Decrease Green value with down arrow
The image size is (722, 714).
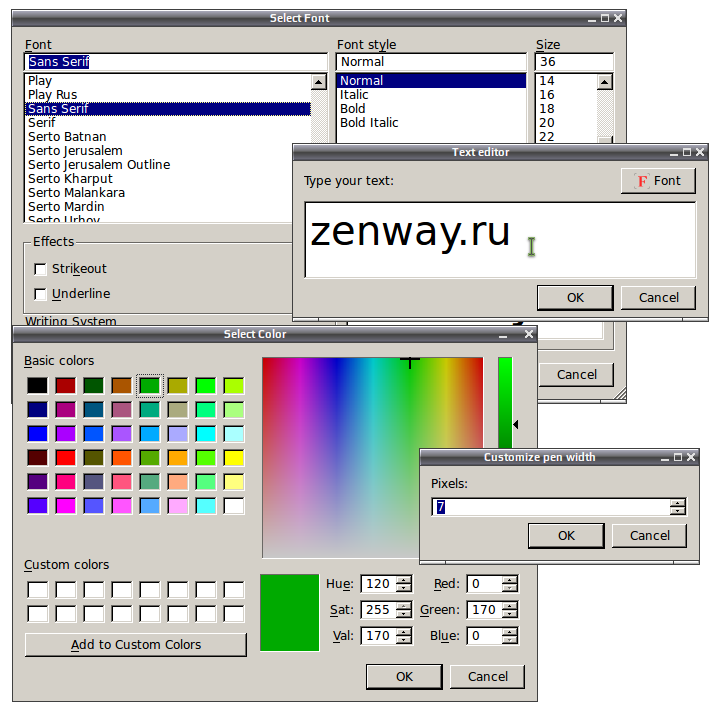[510, 614]
